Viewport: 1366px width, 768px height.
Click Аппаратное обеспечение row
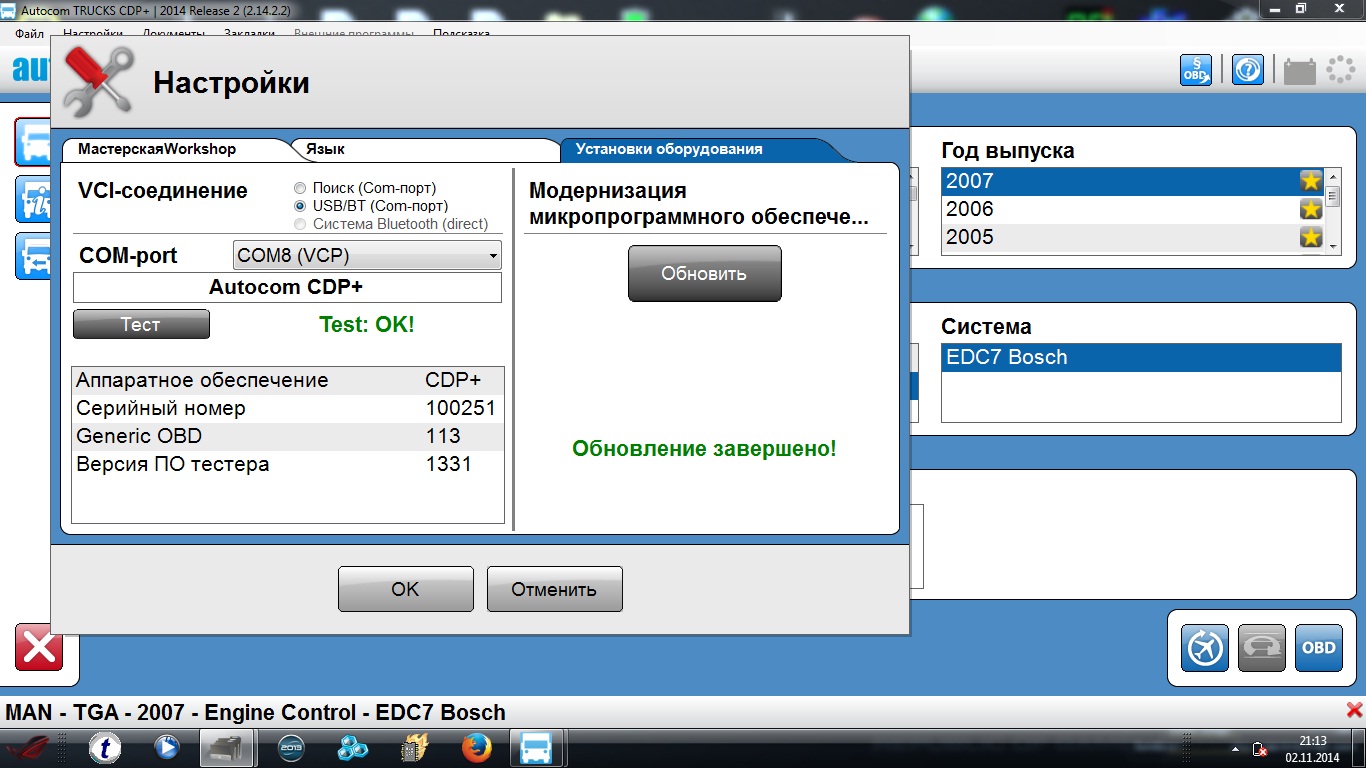tap(287, 380)
